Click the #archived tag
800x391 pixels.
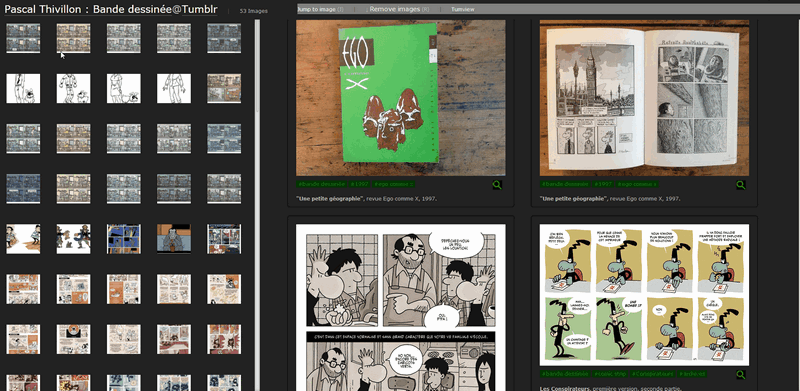coord(693,374)
